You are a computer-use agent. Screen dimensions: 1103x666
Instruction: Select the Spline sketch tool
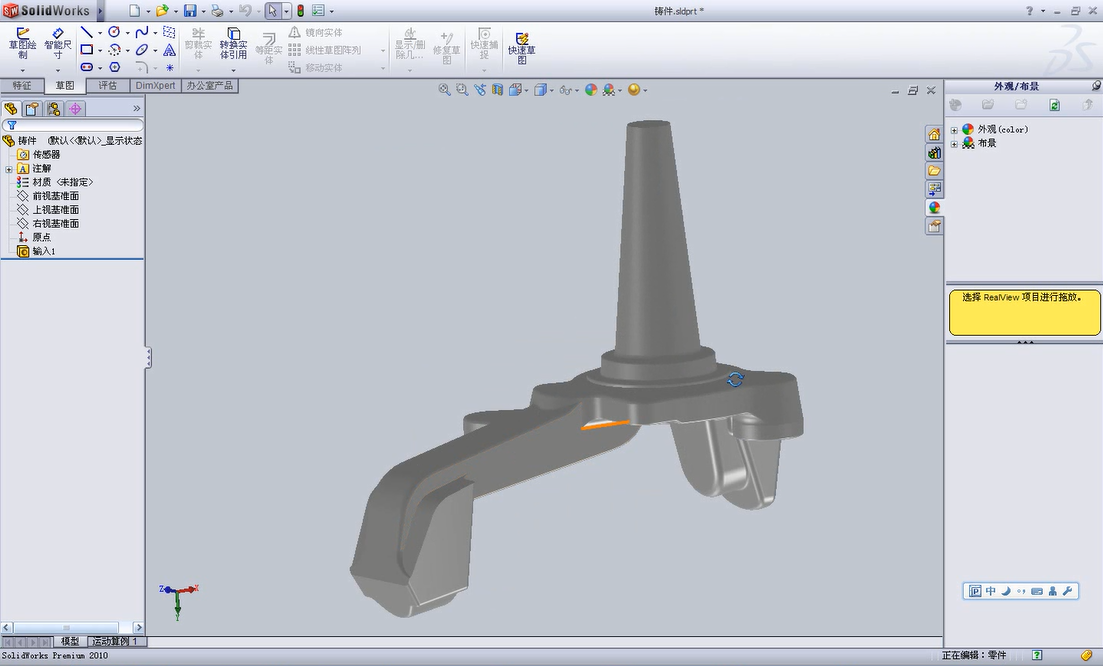click(x=141, y=32)
